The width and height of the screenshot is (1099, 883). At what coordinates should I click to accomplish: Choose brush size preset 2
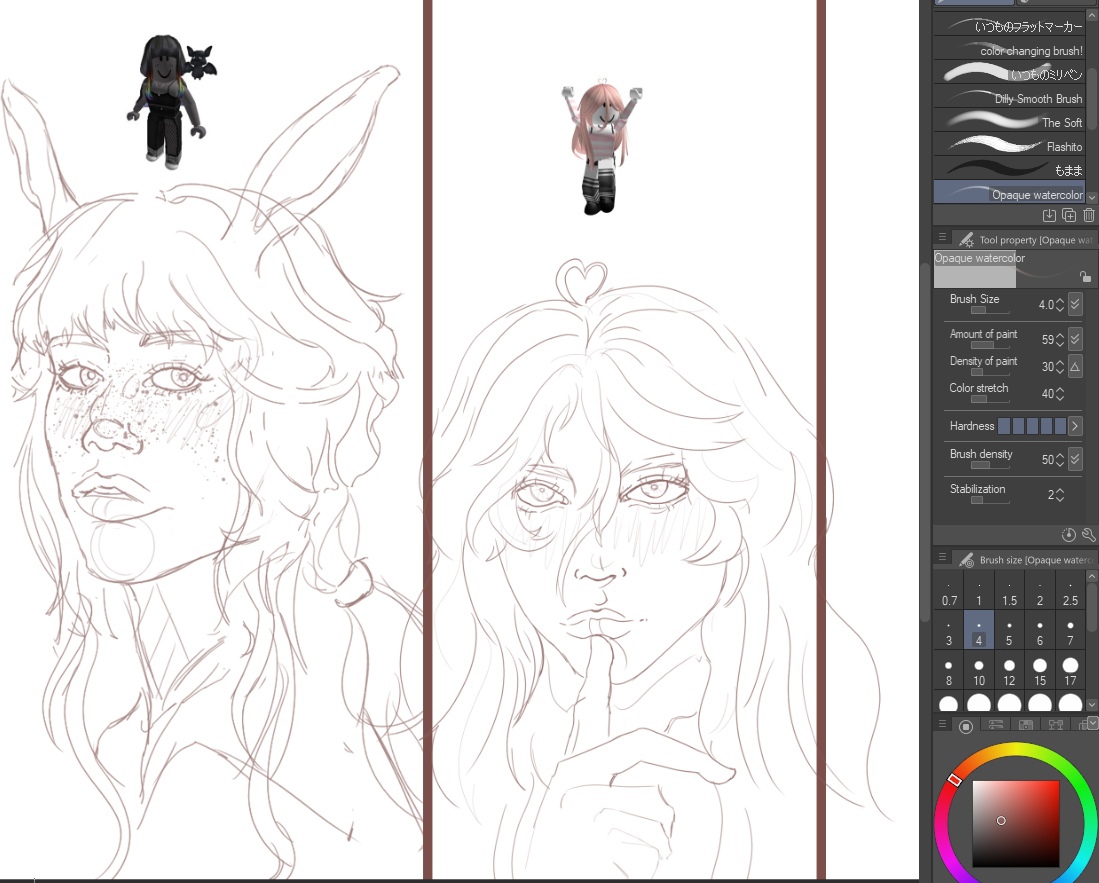(x=1040, y=591)
